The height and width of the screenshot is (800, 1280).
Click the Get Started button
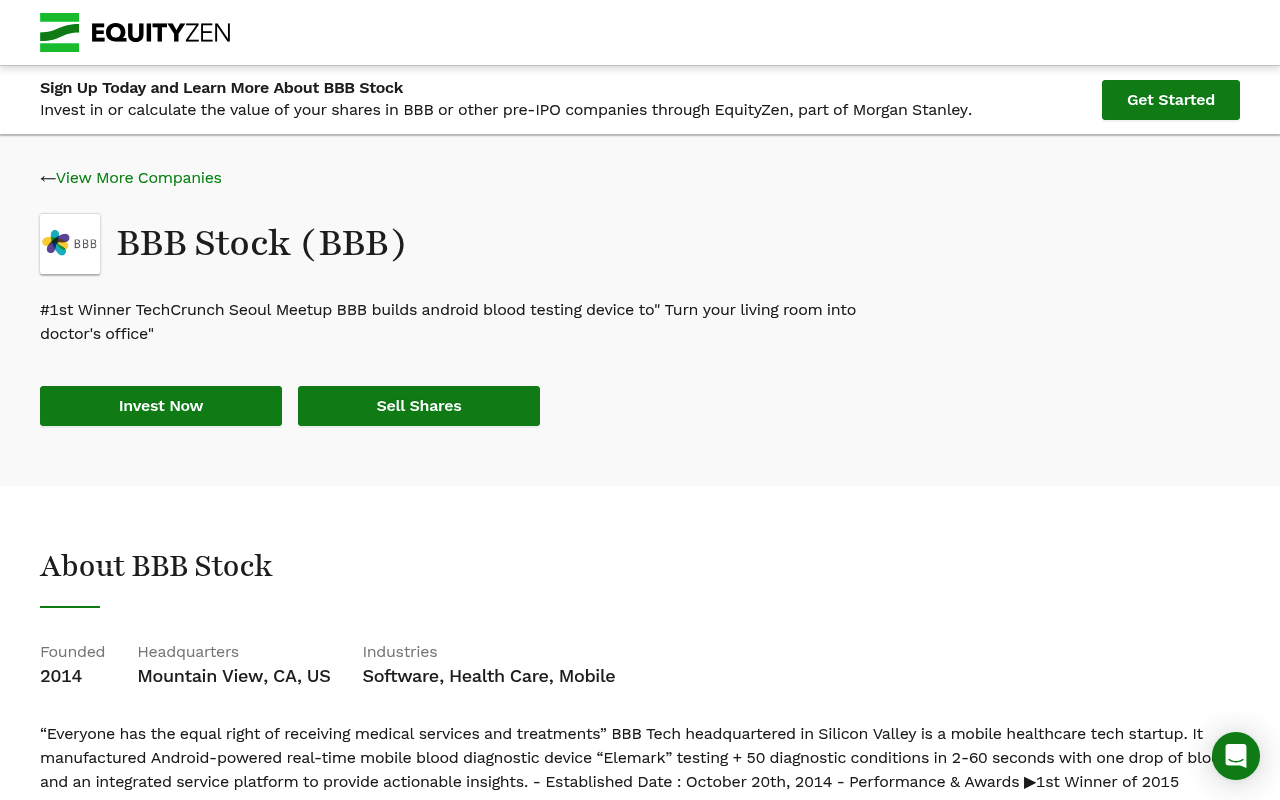pos(1171,100)
